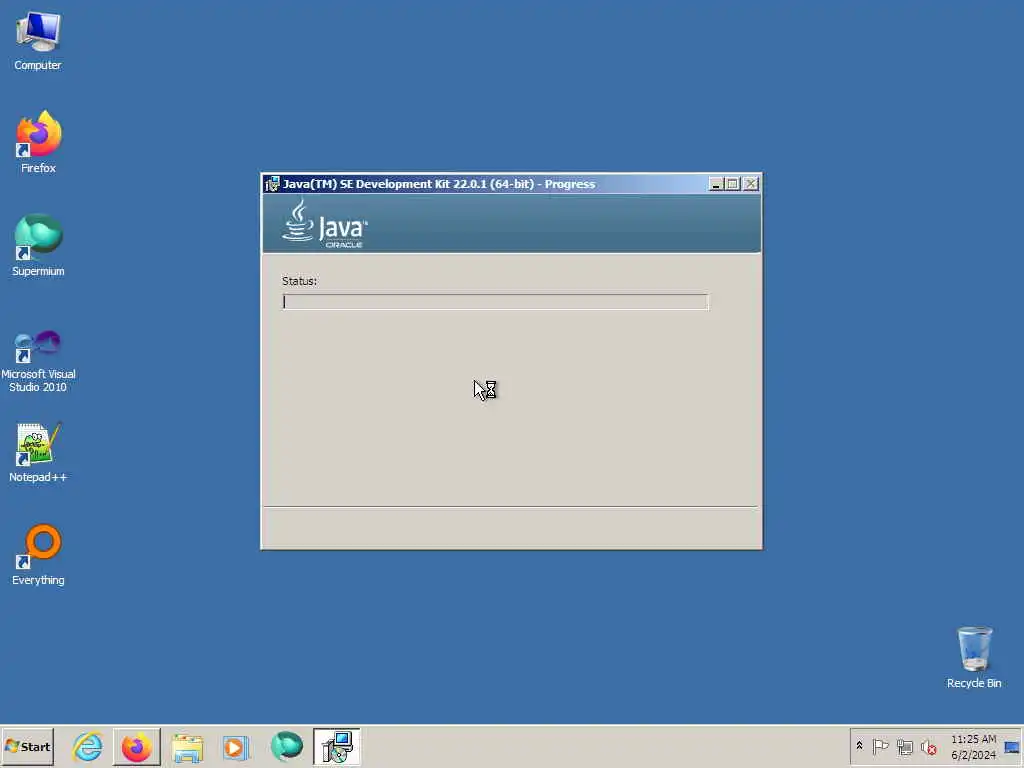Image resolution: width=1024 pixels, height=768 pixels.
Task: Select the Recycle Bin icon
Action: [974, 658]
